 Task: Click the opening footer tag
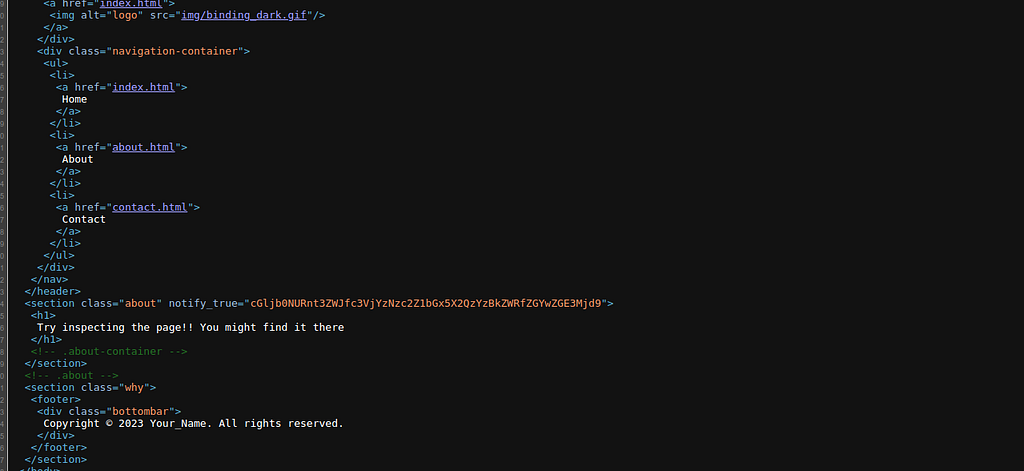(56, 399)
